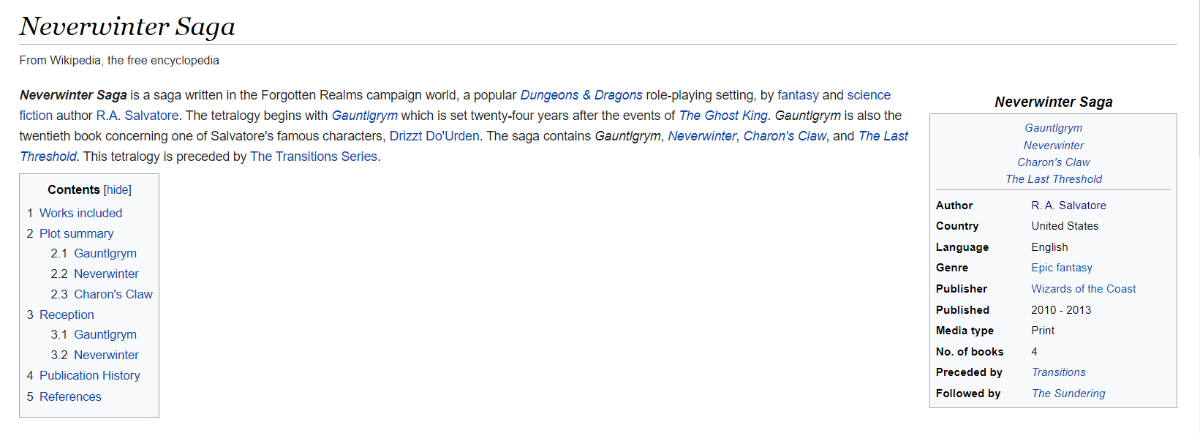Open Neverwinter in the infobox list
1200x433 pixels.
click(x=1053, y=145)
